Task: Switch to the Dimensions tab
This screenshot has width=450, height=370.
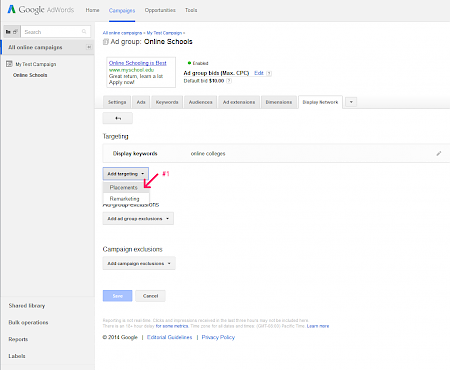Action: click(x=279, y=102)
